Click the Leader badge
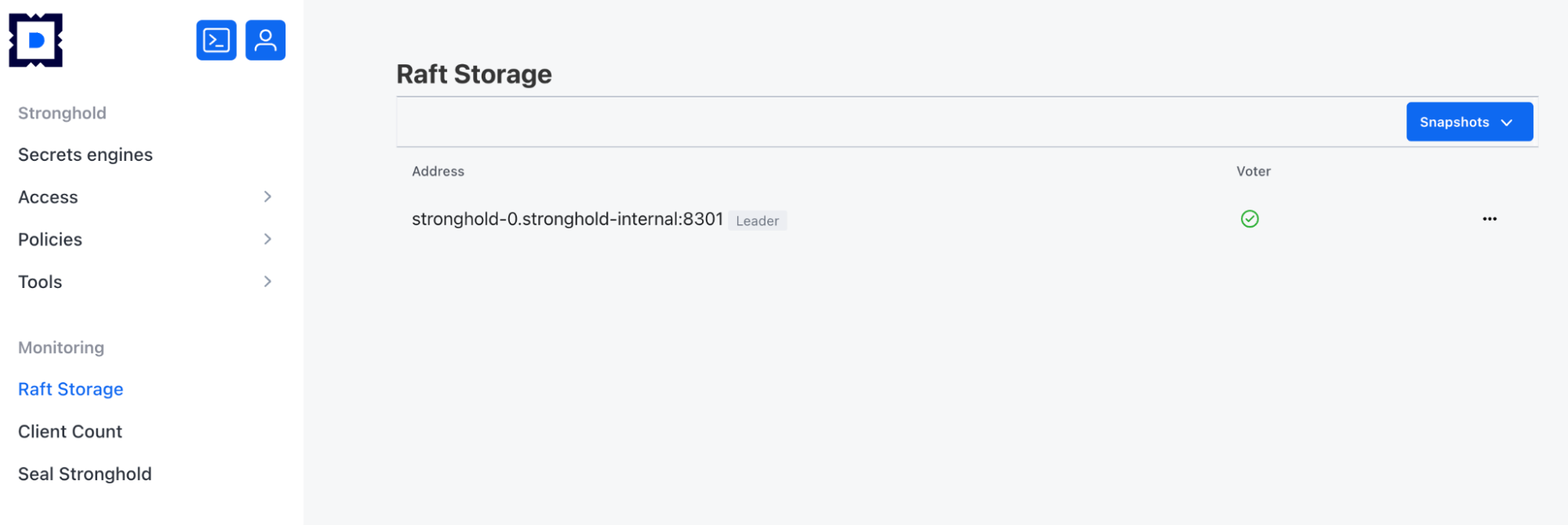 coord(757,221)
